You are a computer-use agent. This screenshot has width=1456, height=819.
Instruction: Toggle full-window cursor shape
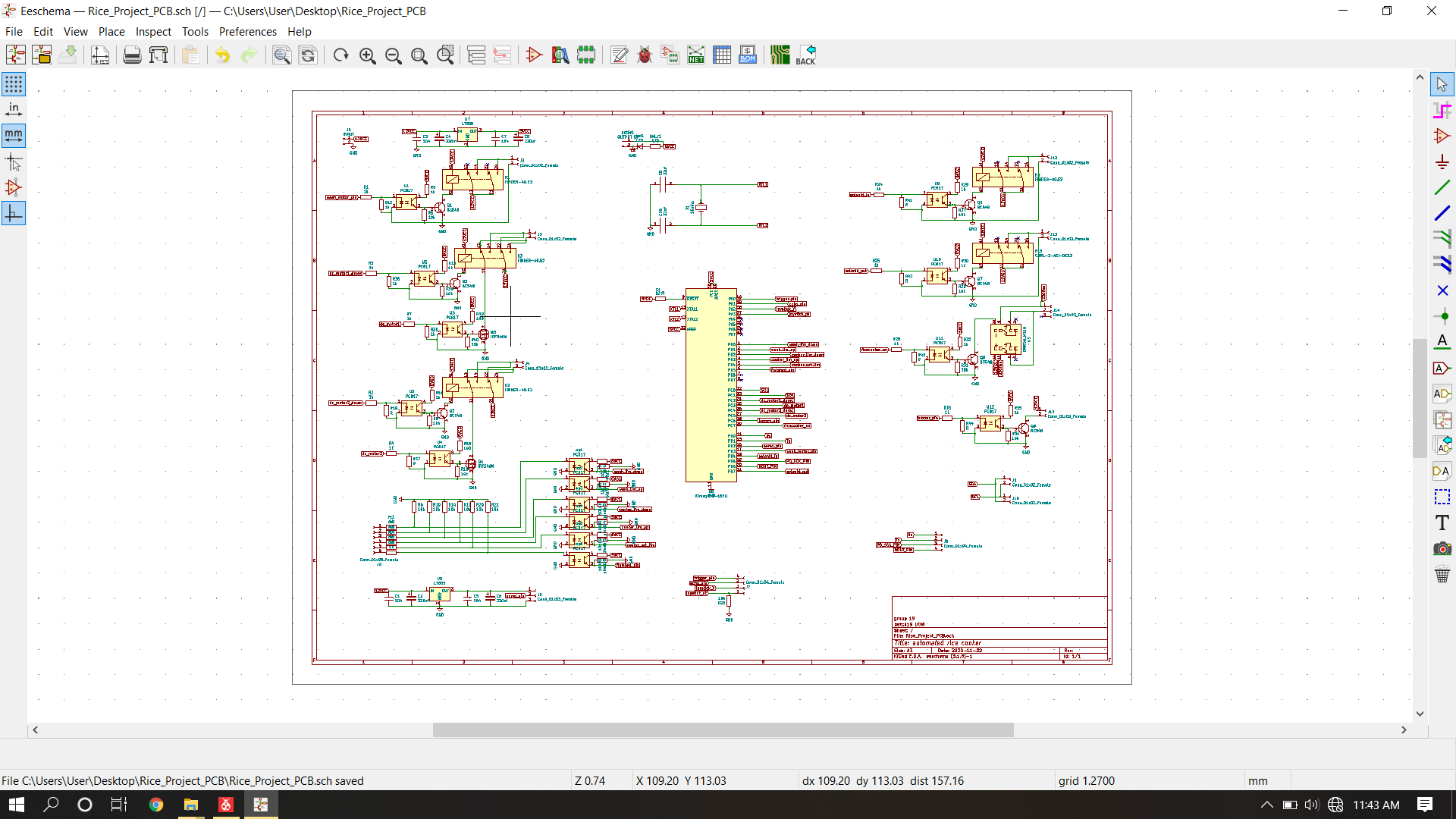click(14, 162)
